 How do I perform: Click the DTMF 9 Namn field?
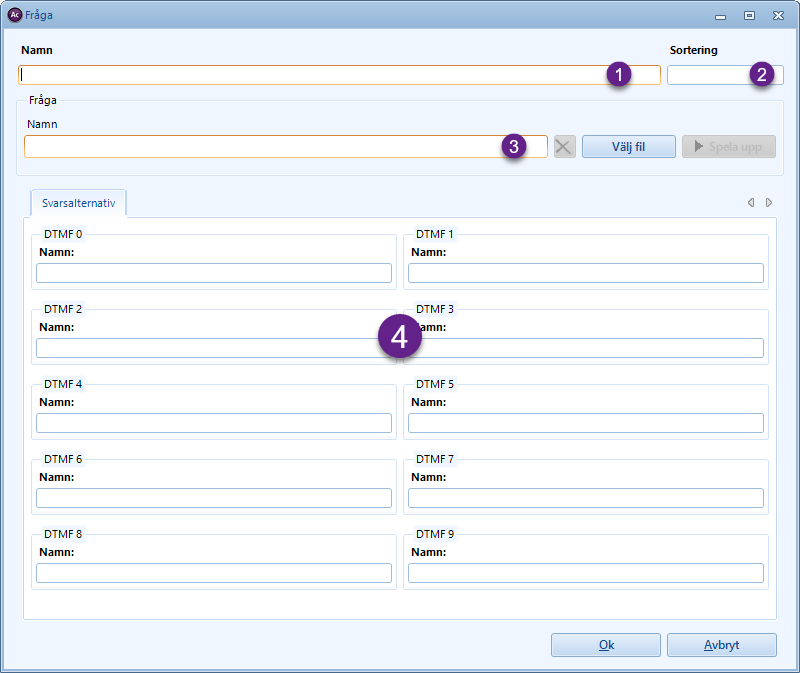[x=586, y=573]
